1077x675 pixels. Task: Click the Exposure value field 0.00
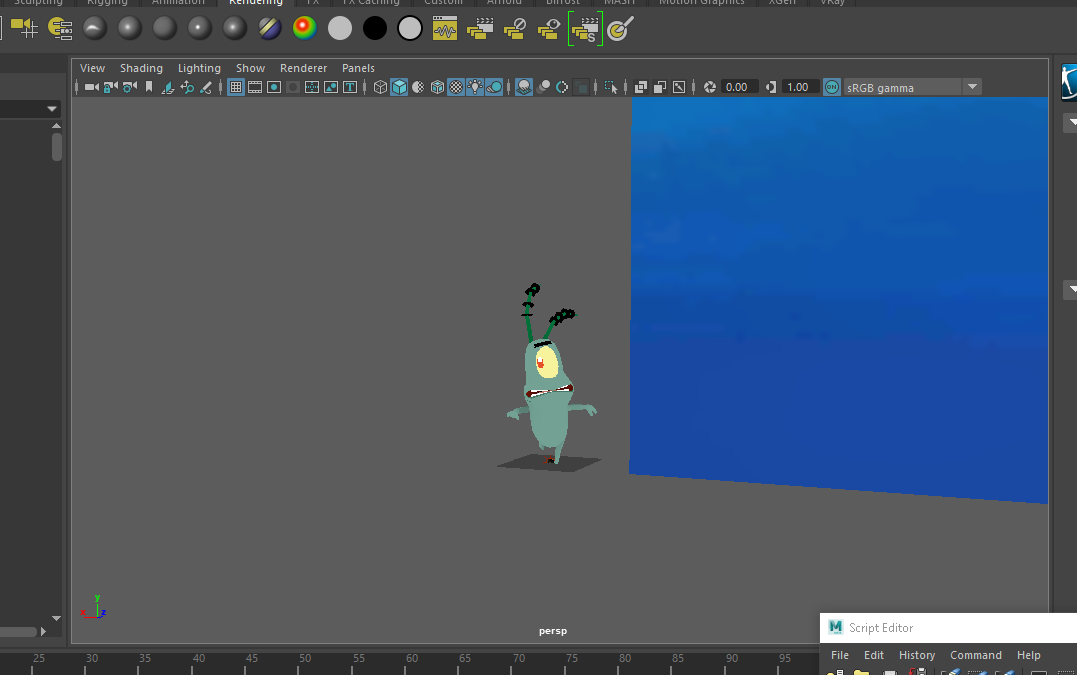coord(738,87)
